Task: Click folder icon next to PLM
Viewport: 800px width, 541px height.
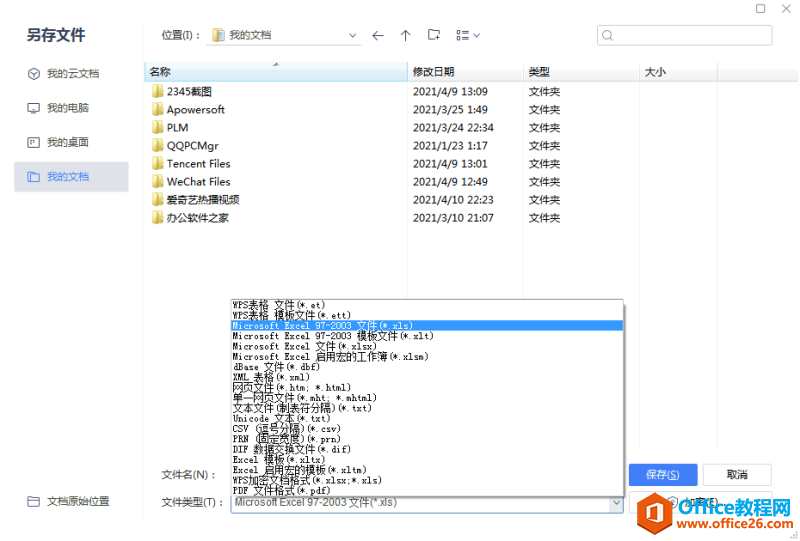Action: 158,127
